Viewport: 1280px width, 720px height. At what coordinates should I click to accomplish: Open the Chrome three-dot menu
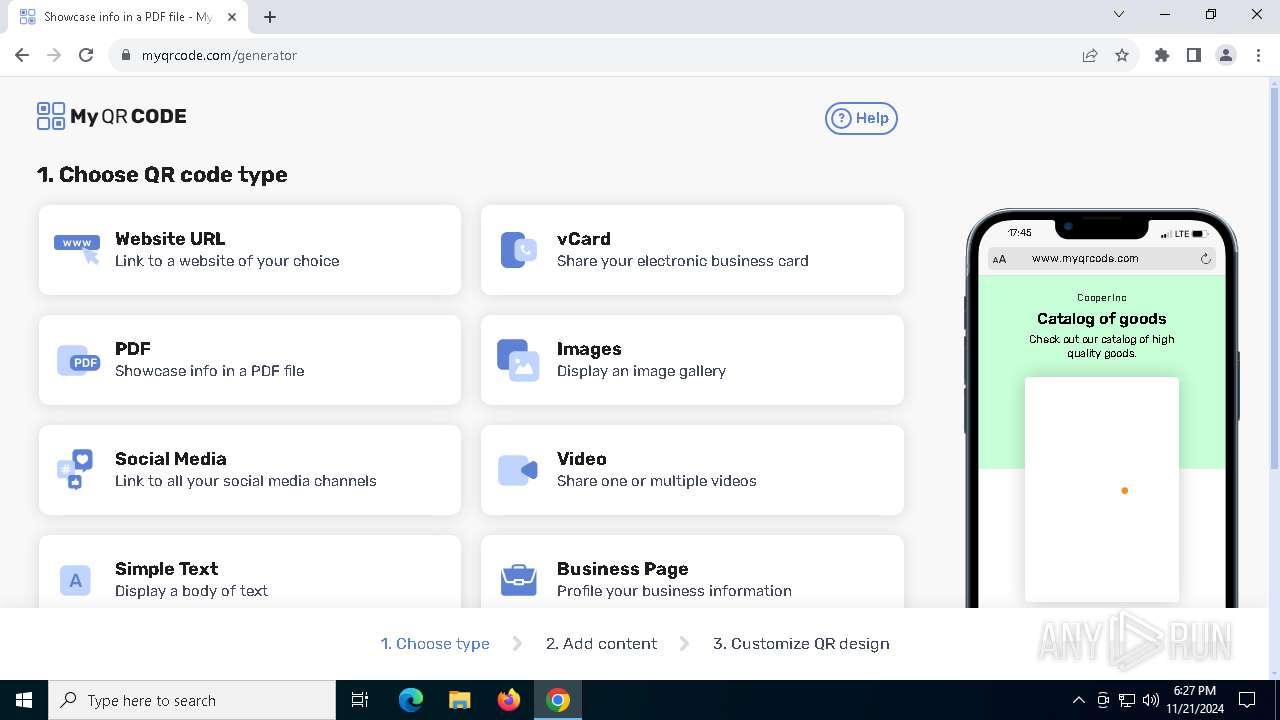pos(1257,56)
